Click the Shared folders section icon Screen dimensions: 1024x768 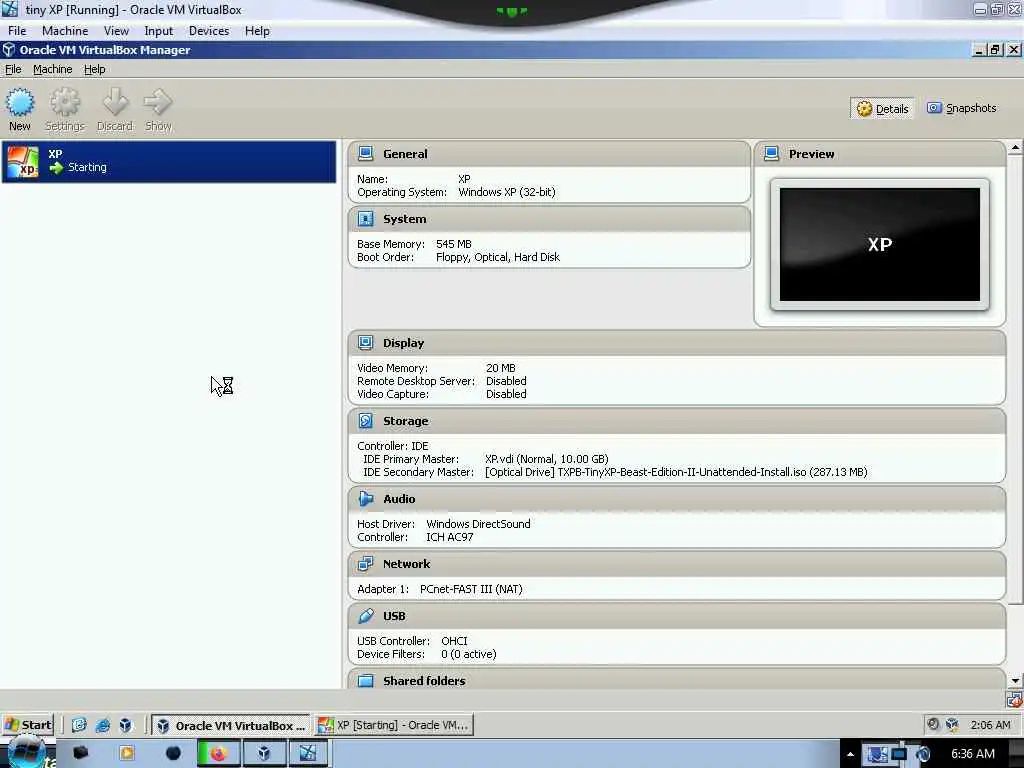click(366, 680)
